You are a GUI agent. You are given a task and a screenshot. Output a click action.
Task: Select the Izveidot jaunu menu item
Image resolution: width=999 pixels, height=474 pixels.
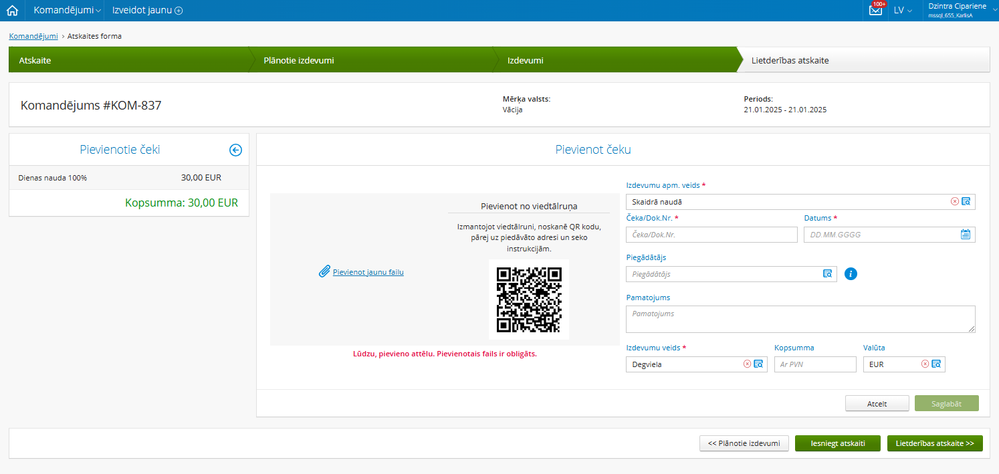[147, 10]
